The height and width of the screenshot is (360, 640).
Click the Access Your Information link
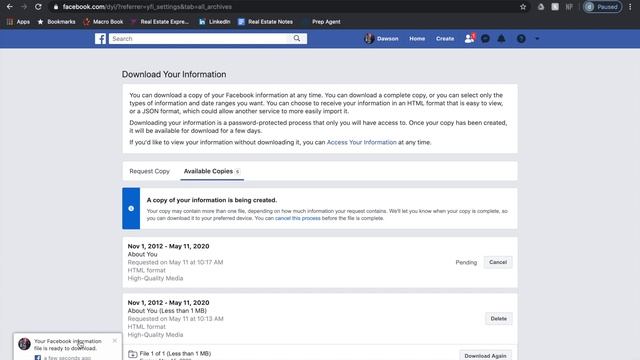[362, 142]
